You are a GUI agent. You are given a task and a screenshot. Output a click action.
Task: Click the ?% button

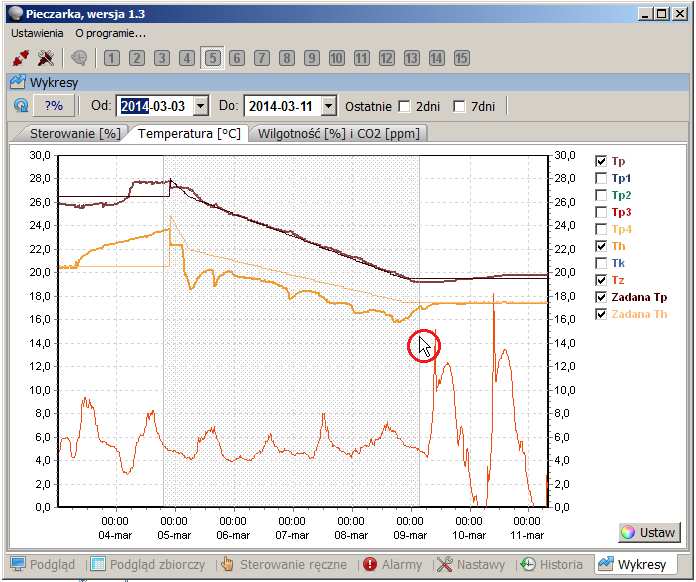point(54,106)
